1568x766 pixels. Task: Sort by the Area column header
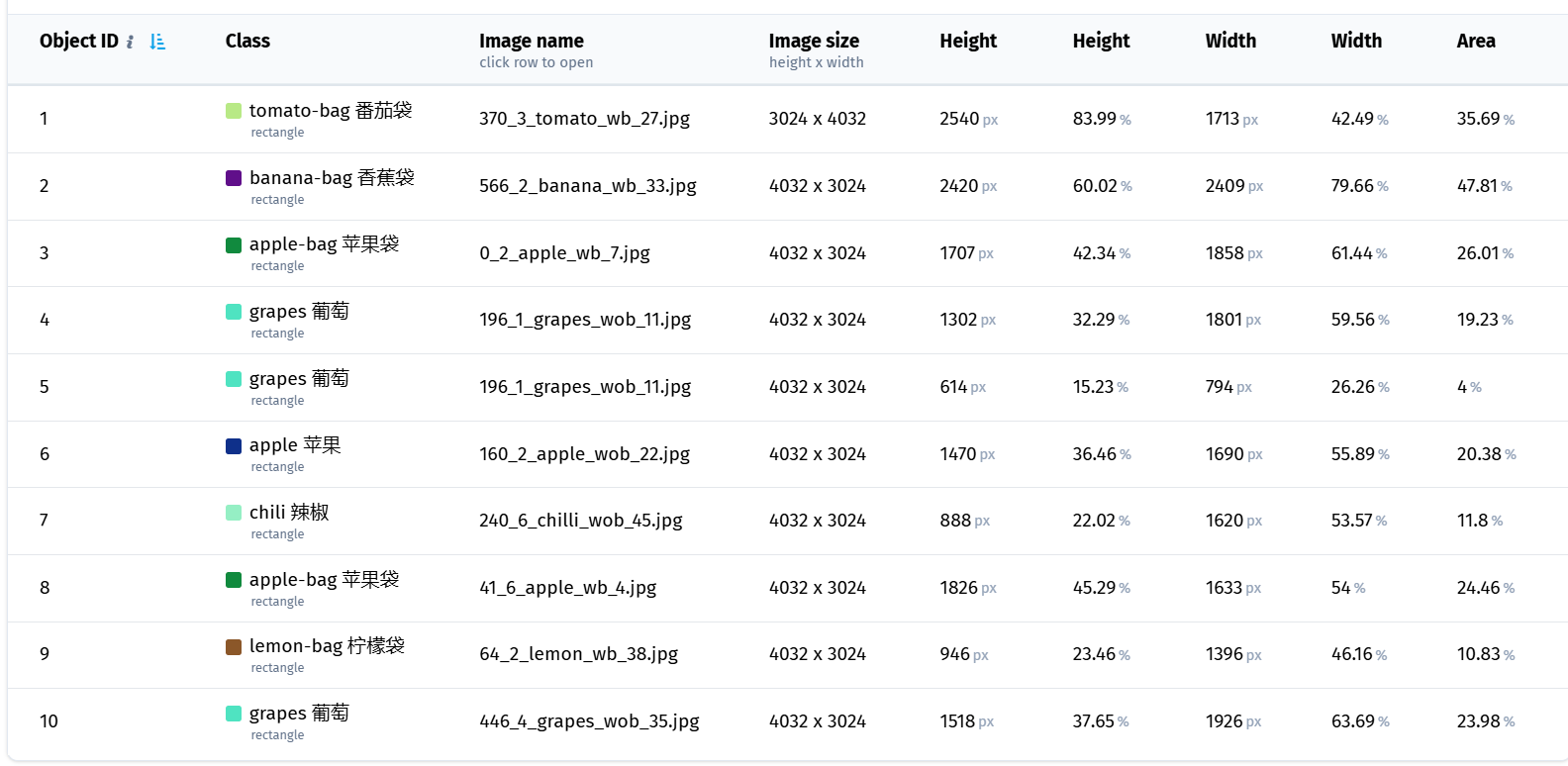coord(1476,42)
